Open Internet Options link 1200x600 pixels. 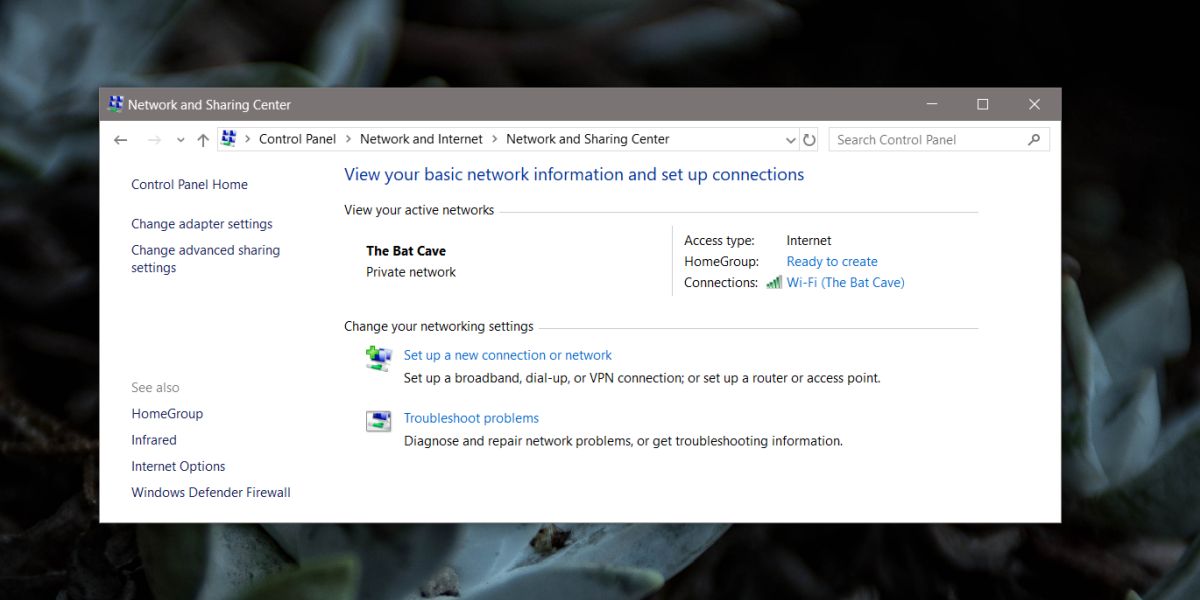pos(178,466)
